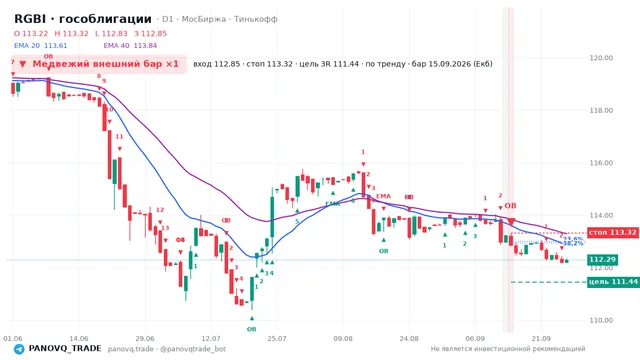Select the RGBI chart title
This screenshot has width=640, height=360.
(x=83, y=19)
